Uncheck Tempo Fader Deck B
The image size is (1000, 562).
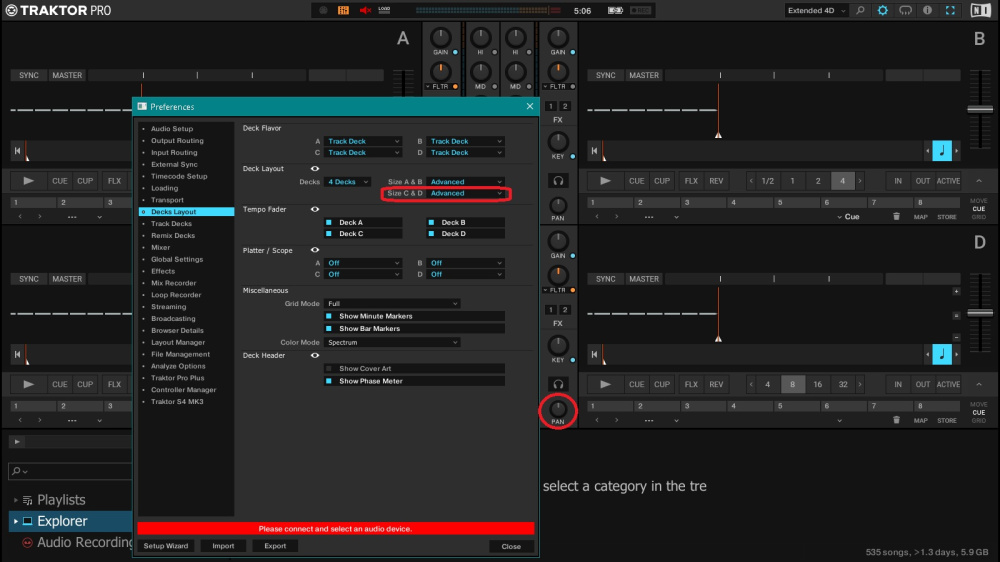pos(431,223)
